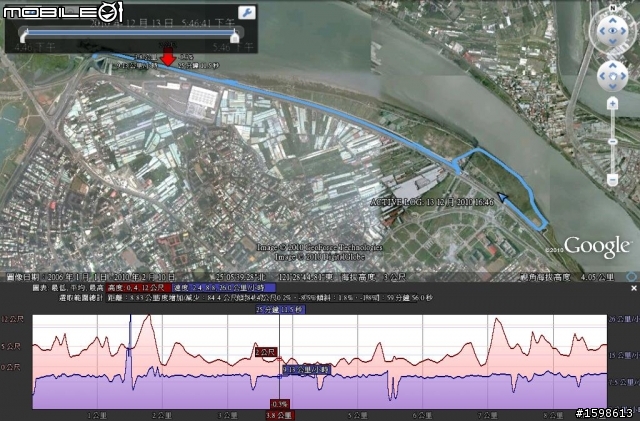Select the red elevation stats label
The width and height of the screenshot is (640, 421).
coord(138,288)
